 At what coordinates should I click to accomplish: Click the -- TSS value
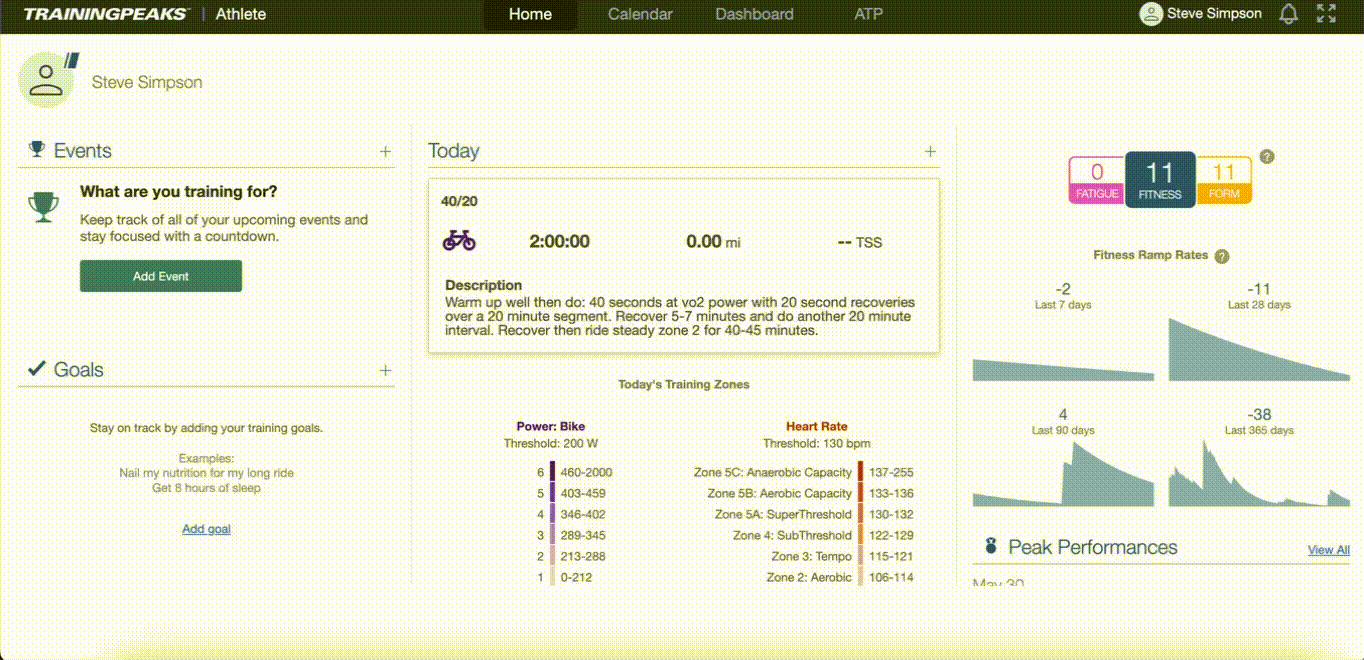coord(860,242)
